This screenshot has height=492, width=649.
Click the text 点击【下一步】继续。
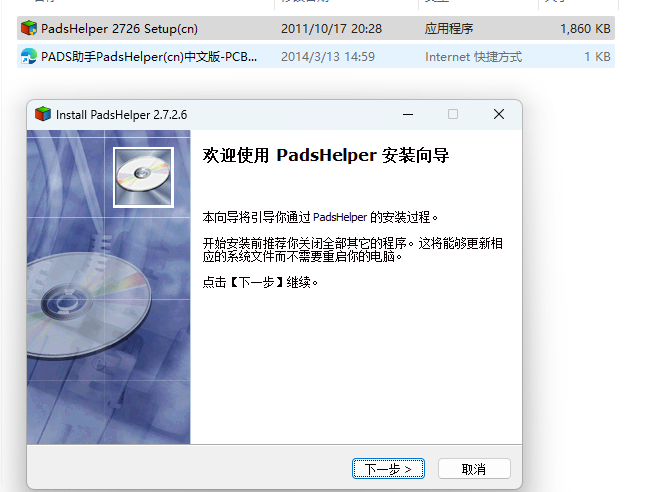coord(260,283)
